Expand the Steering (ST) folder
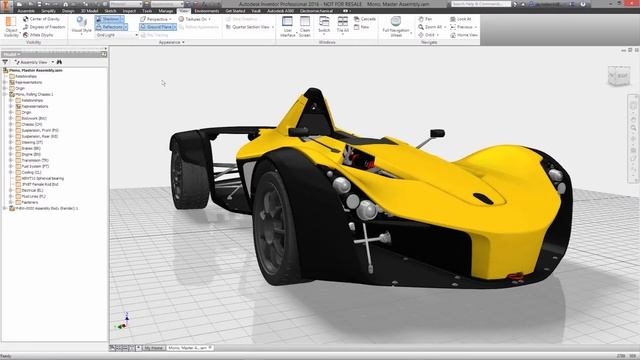Screen dimensions: 640x360 tap(11, 142)
